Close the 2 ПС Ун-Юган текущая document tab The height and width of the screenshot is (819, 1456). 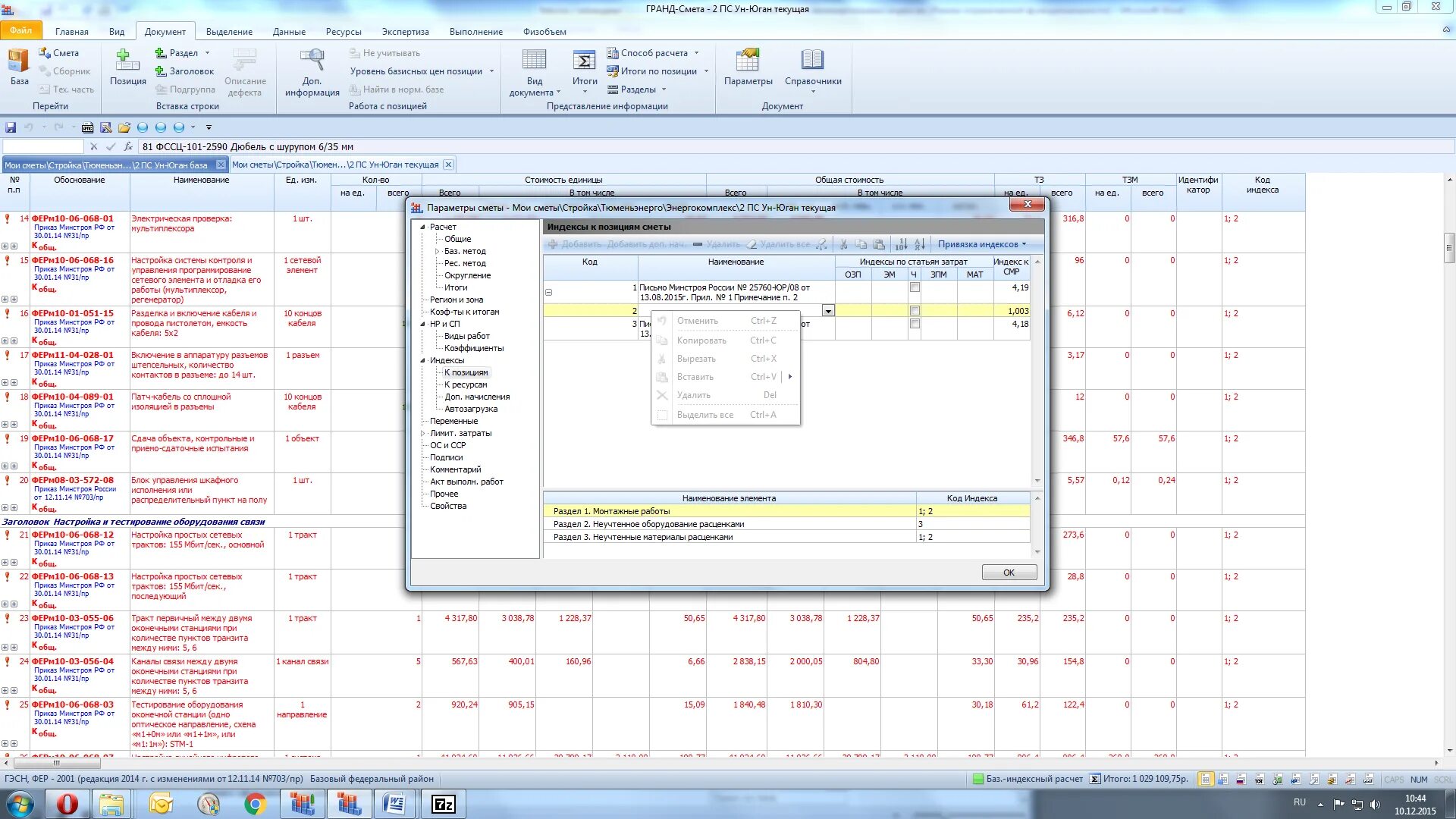(x=448, y=165)
